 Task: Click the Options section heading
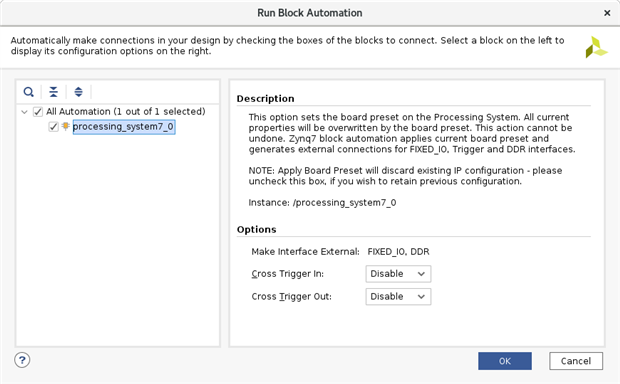coord(256,230)
